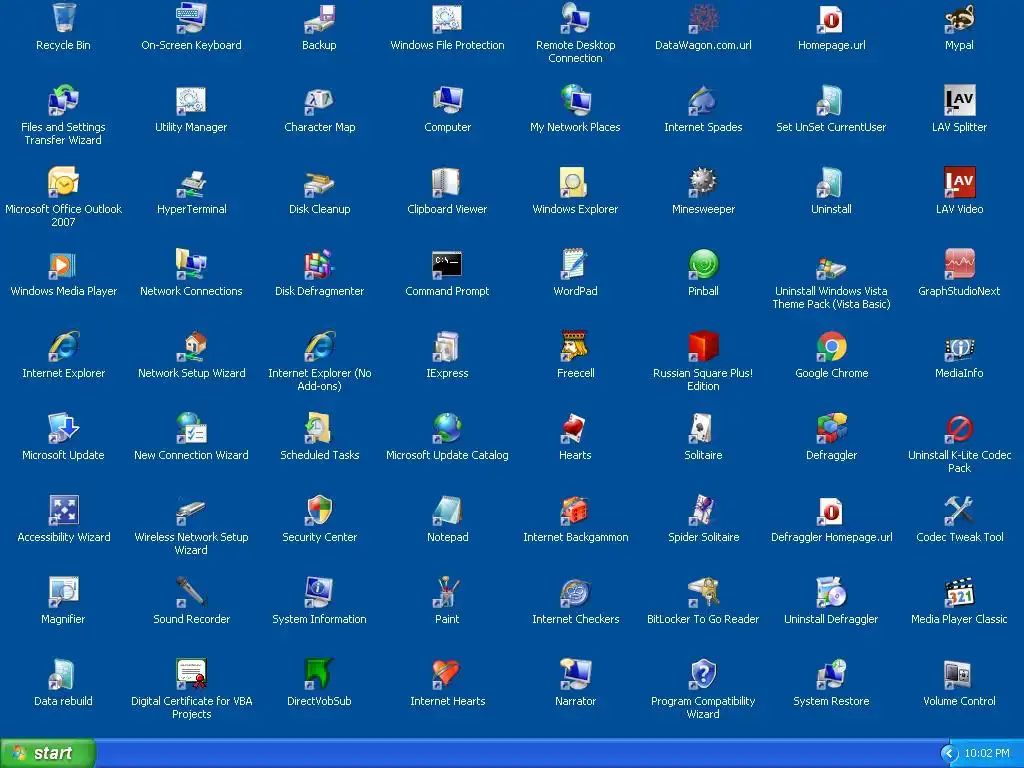Viewport: 1024px width, 768px height.
Task: Open System Information icon
Action: [x=319, y=592]
